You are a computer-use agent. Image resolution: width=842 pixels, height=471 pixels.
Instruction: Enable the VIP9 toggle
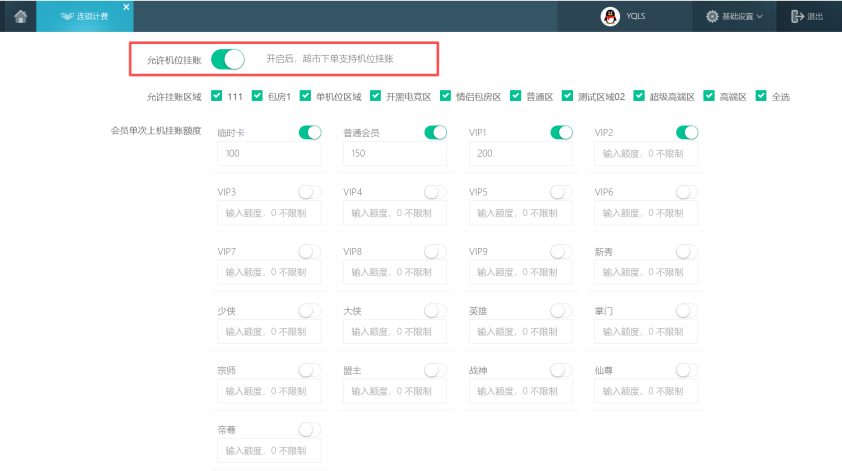[x=561, y=251]
